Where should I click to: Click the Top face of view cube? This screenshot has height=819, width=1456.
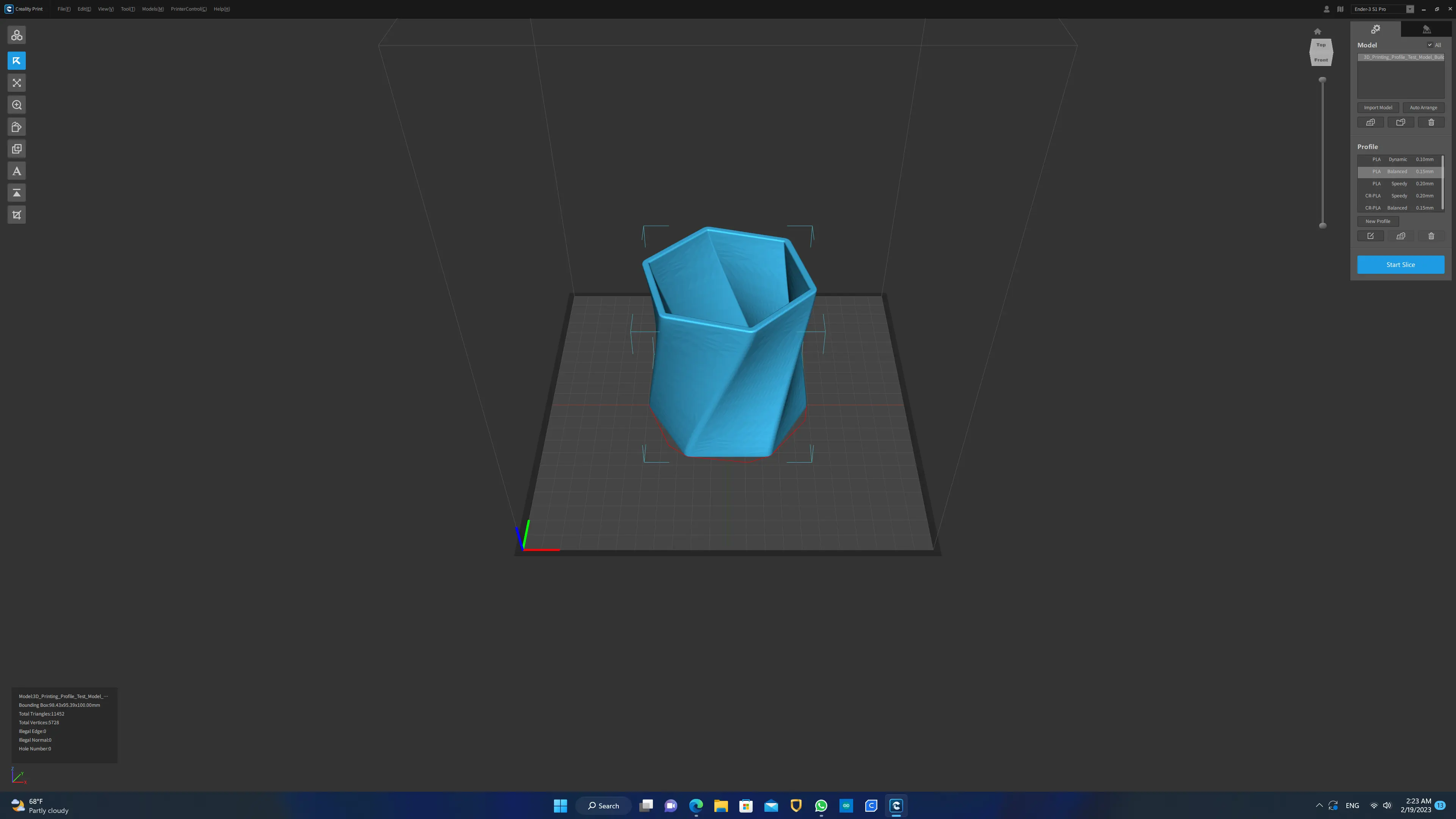1321,45
